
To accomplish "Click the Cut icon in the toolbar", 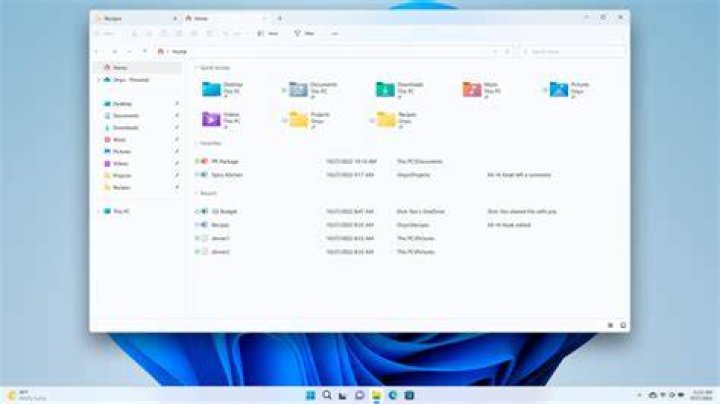I will point(135,34).
